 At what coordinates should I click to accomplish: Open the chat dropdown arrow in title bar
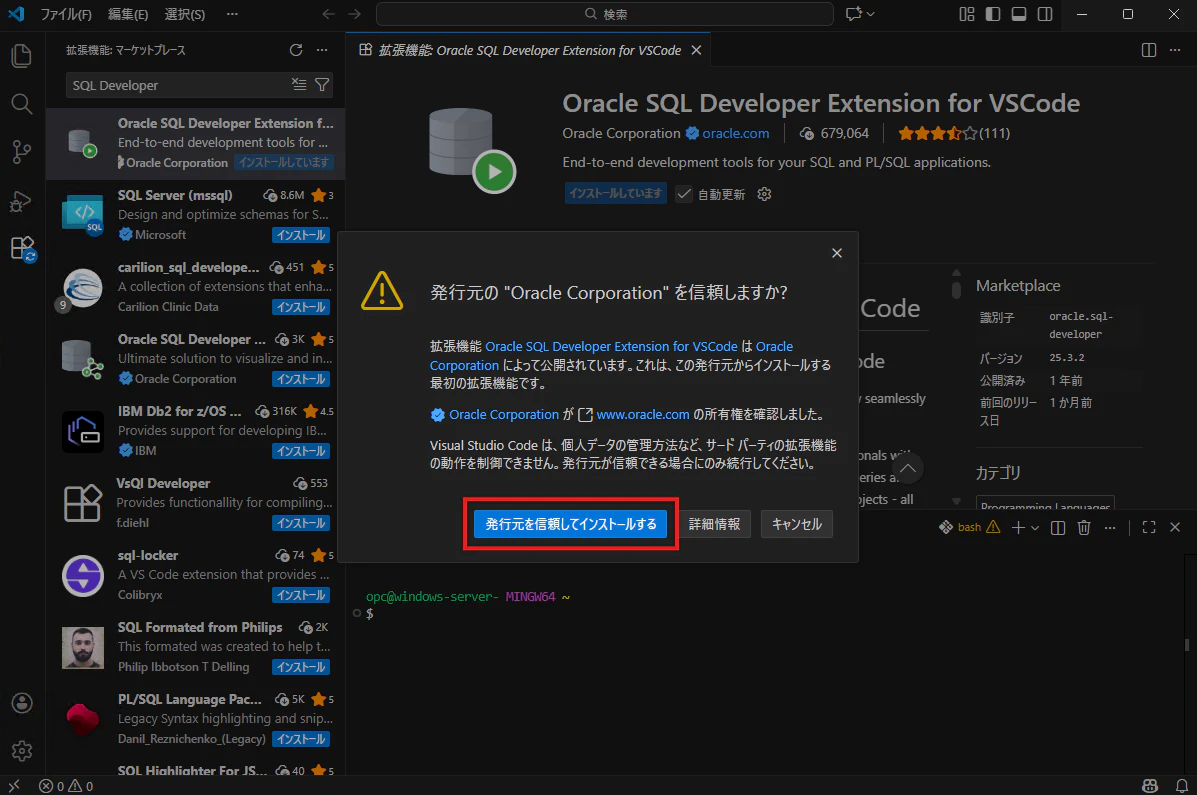point(870,14)
